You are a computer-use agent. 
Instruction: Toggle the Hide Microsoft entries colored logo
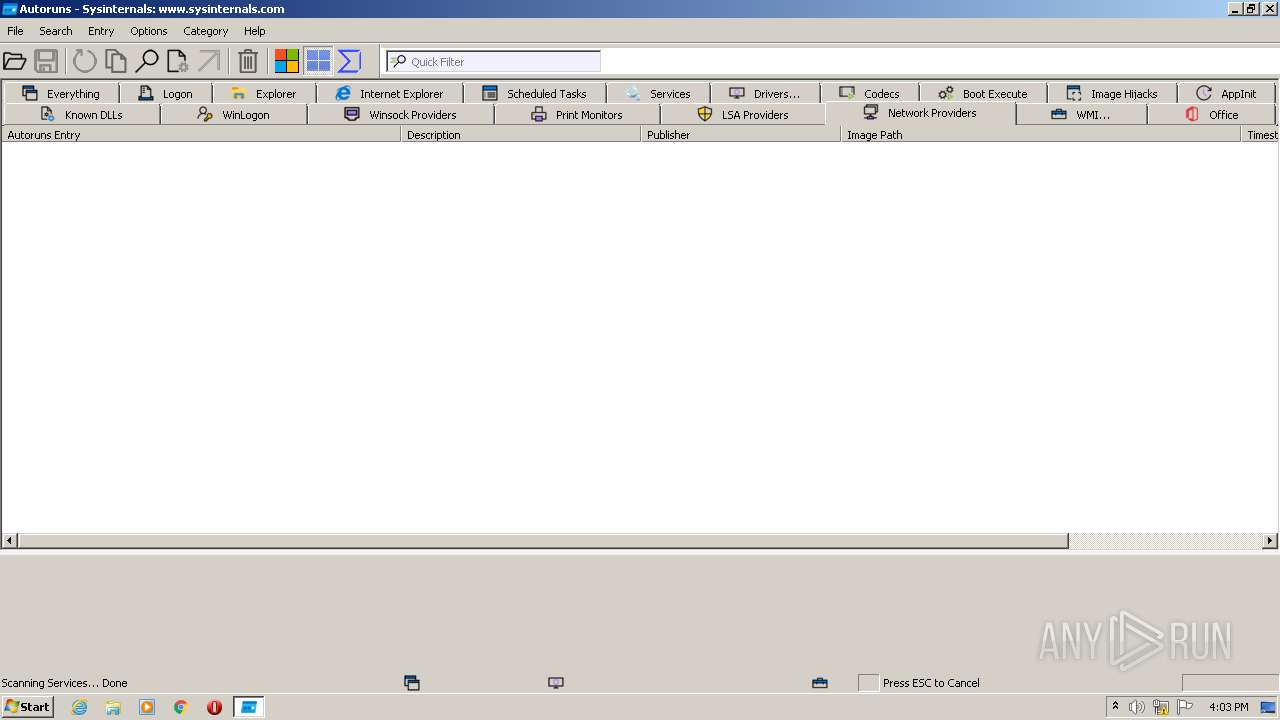point(287,61)
